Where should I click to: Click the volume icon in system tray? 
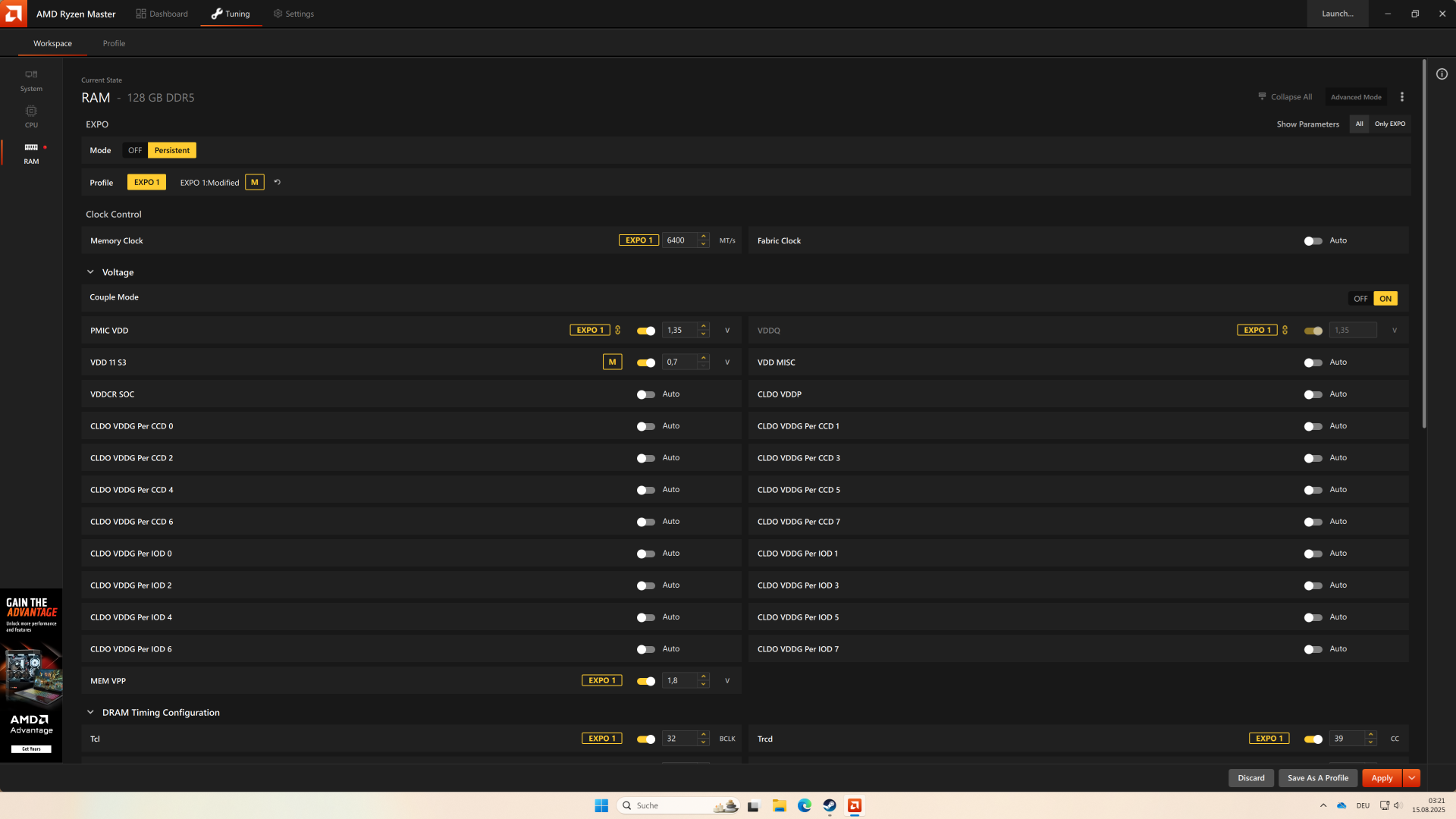point(1397,805)
